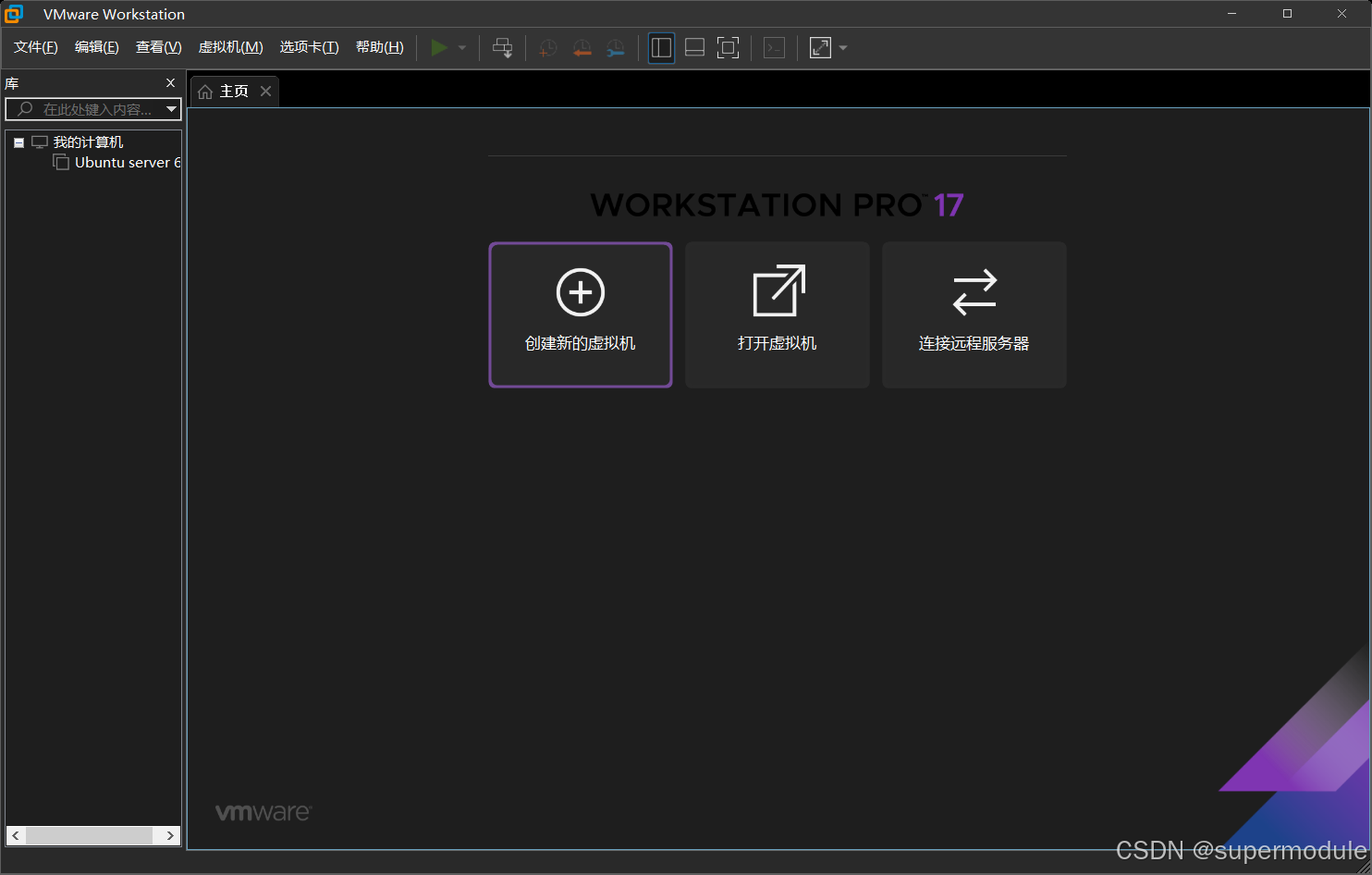Click the VMware Workstation title bar icon
Screen dimensions: 1372x875
(14, 14)
